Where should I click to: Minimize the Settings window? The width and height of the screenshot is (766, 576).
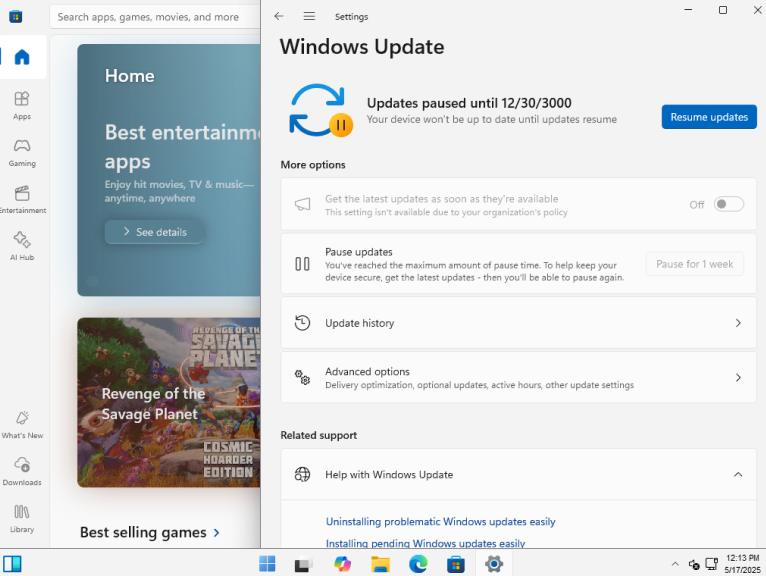(x=688, y=10)
